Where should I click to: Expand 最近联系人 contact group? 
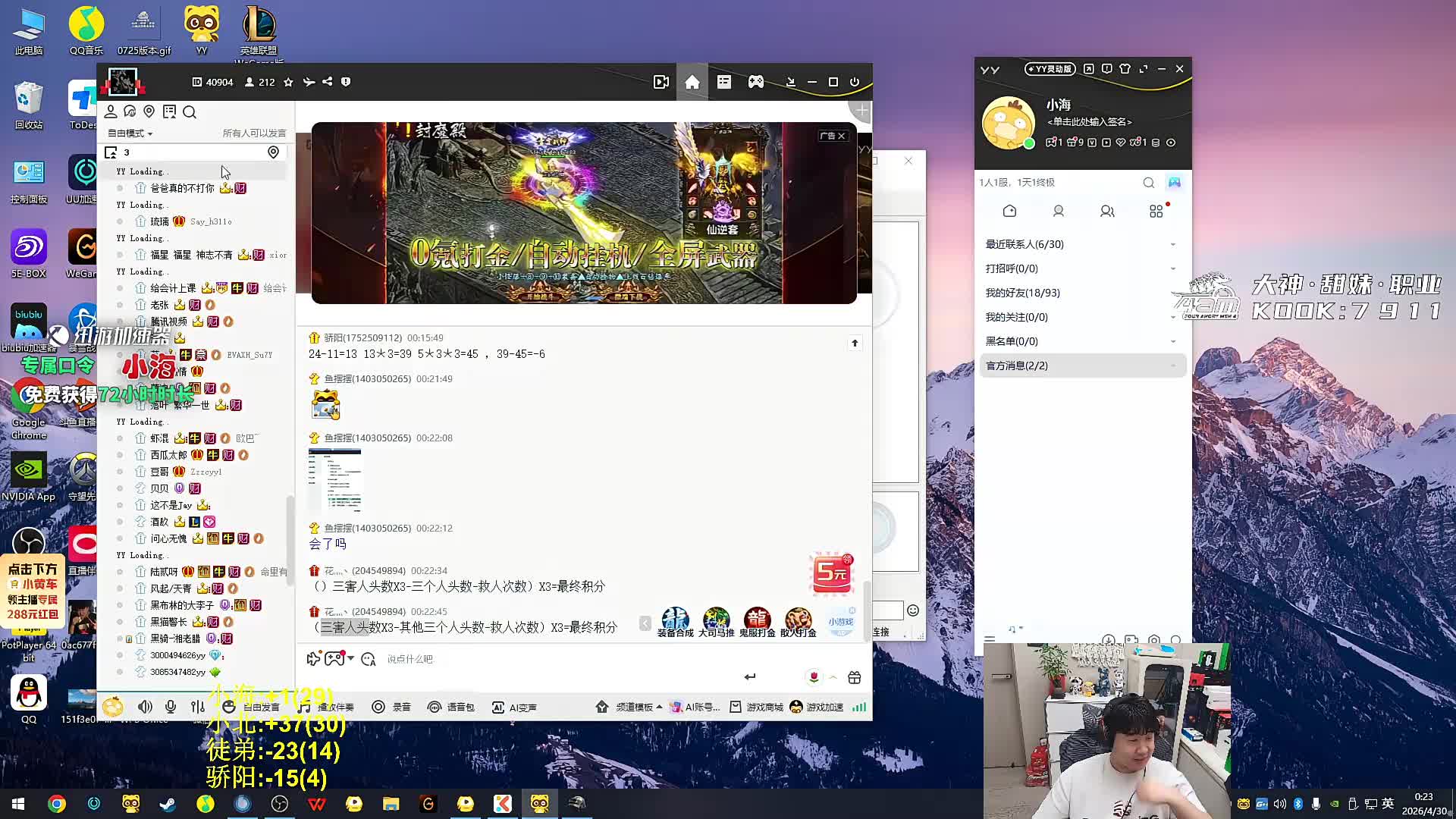1025,244
